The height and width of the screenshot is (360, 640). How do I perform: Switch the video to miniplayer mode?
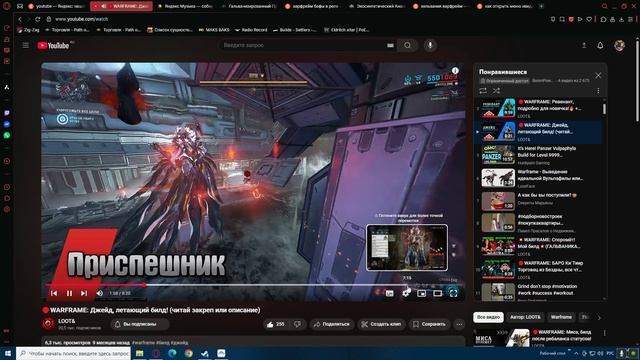(x=422, y=293)
